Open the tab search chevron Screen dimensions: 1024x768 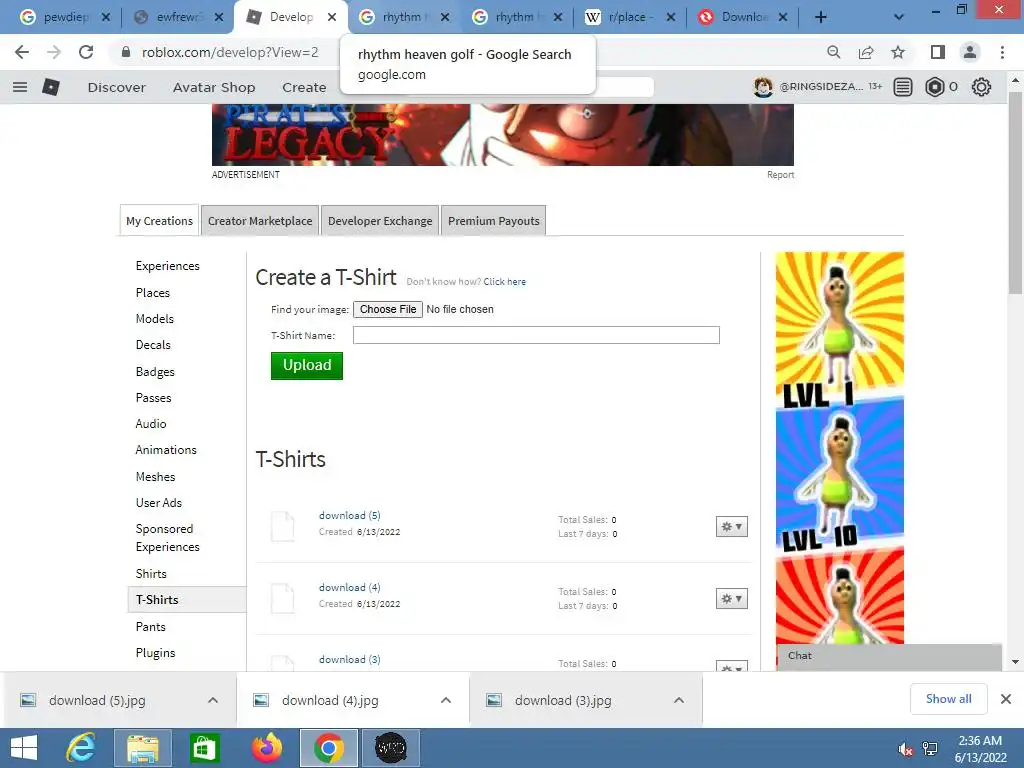point(899,17)
